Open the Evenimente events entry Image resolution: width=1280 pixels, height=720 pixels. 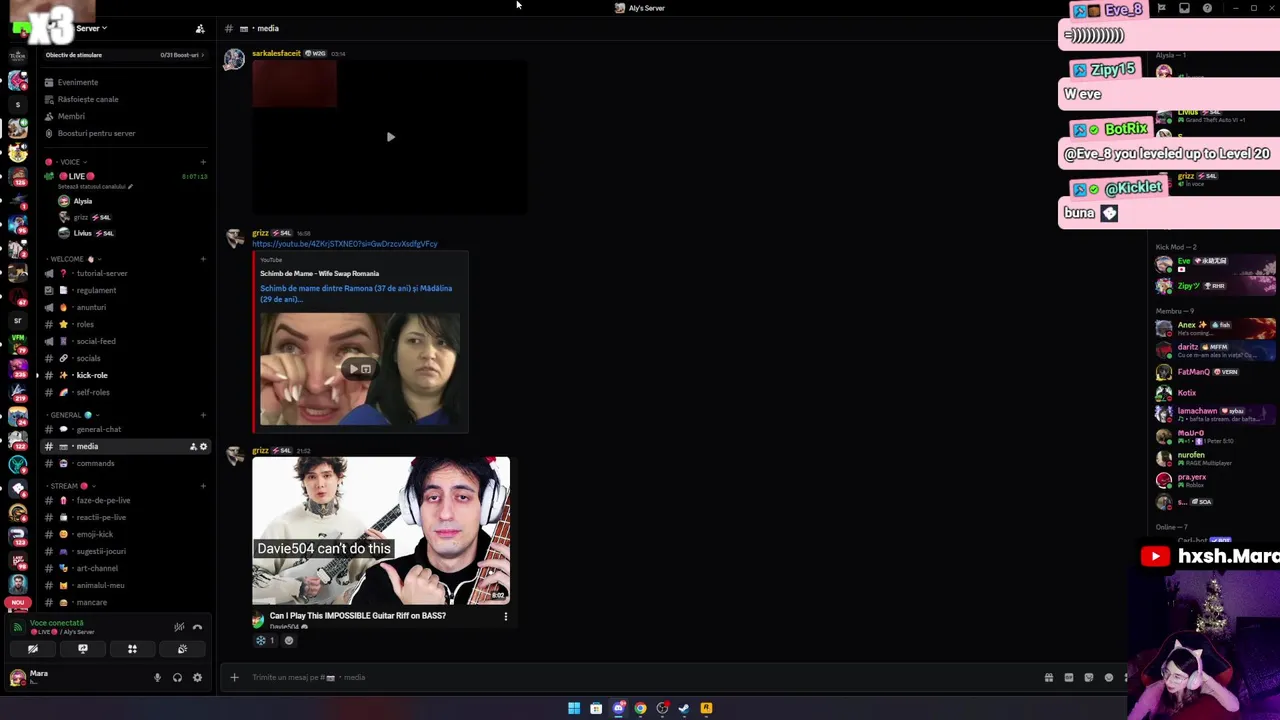(78, 82)
